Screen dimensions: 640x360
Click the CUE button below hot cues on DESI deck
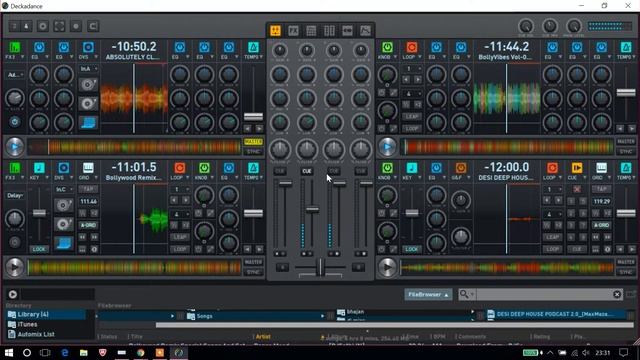[x=577, y=249]
